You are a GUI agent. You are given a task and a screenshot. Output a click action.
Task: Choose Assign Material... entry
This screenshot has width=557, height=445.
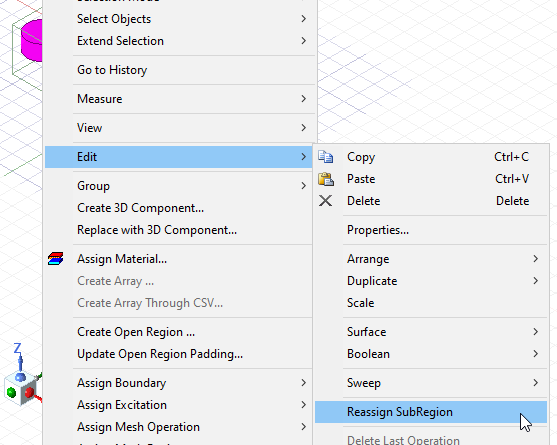(179, 259)
